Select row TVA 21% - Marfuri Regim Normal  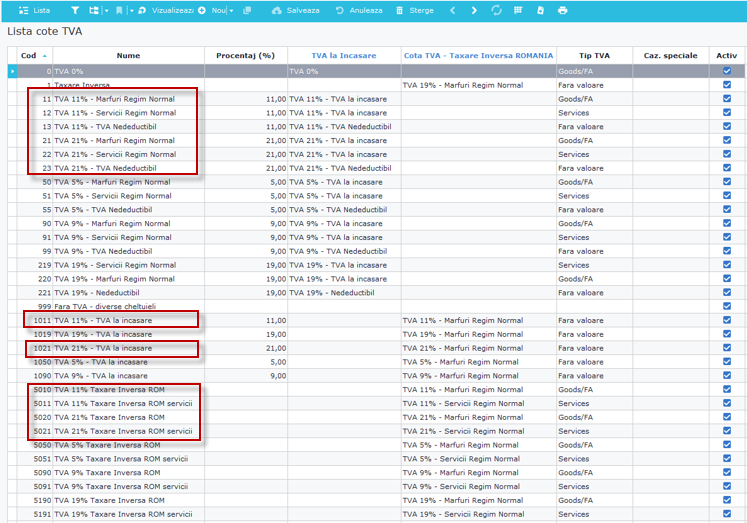376,141
